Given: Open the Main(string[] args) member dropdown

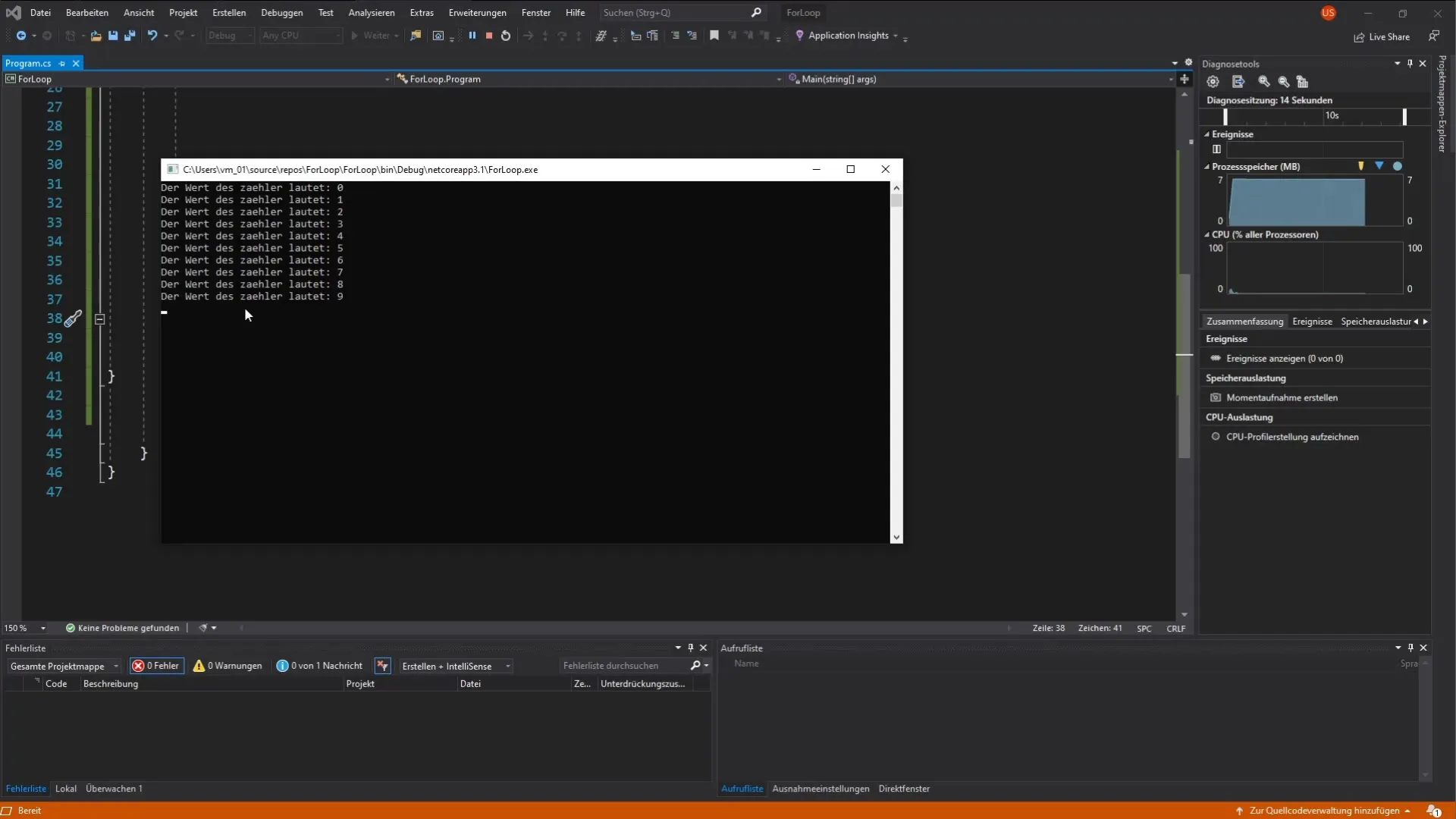Looking at the screenshot, I should pos(980,79).
